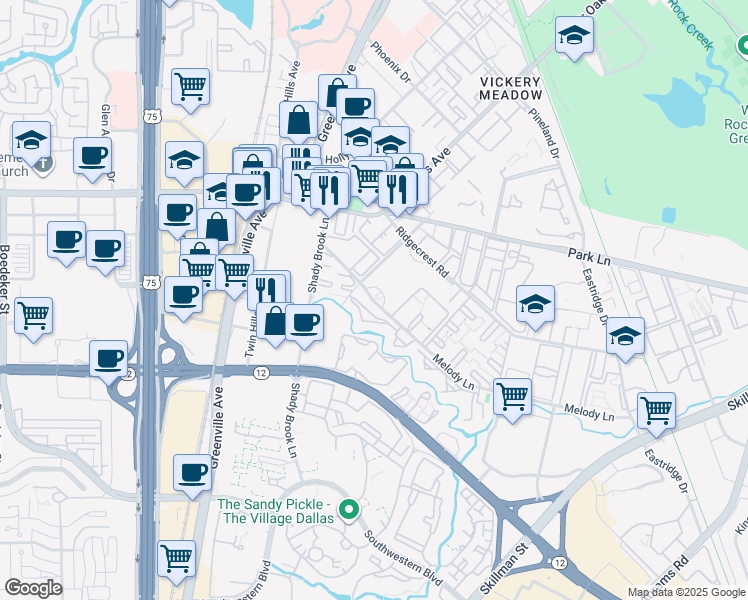This screenshot has height=600, width=748.
Task: Click the green pin near Rock Creek
Action: pos(742,45)
